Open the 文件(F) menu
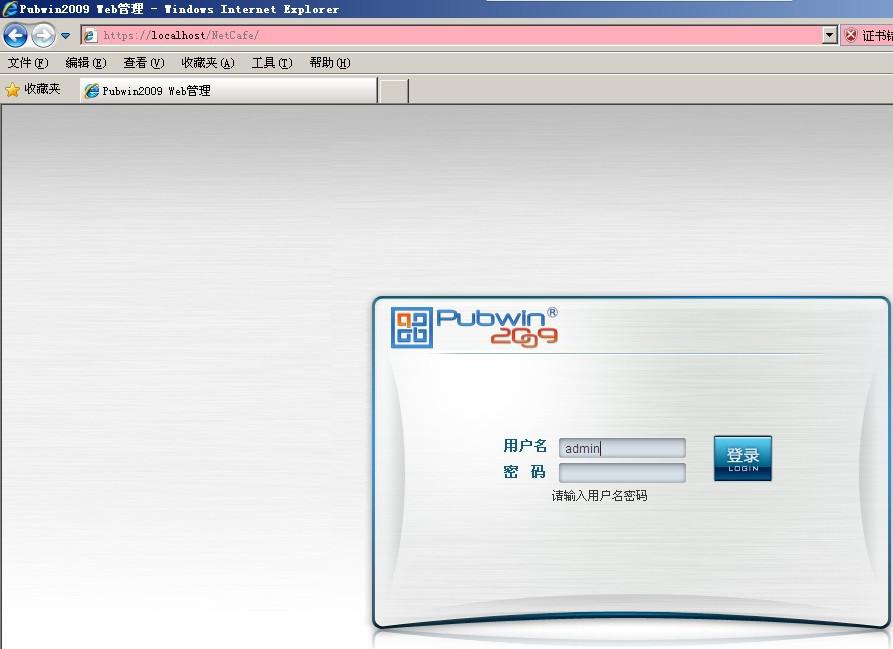The width and height of the screenshot is (893, 649). coord(28,63)
